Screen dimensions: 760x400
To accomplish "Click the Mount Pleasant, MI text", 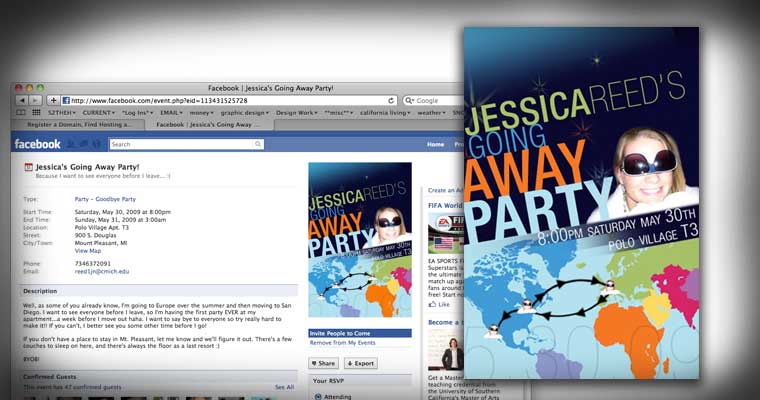I will click(x=101, y=243).
